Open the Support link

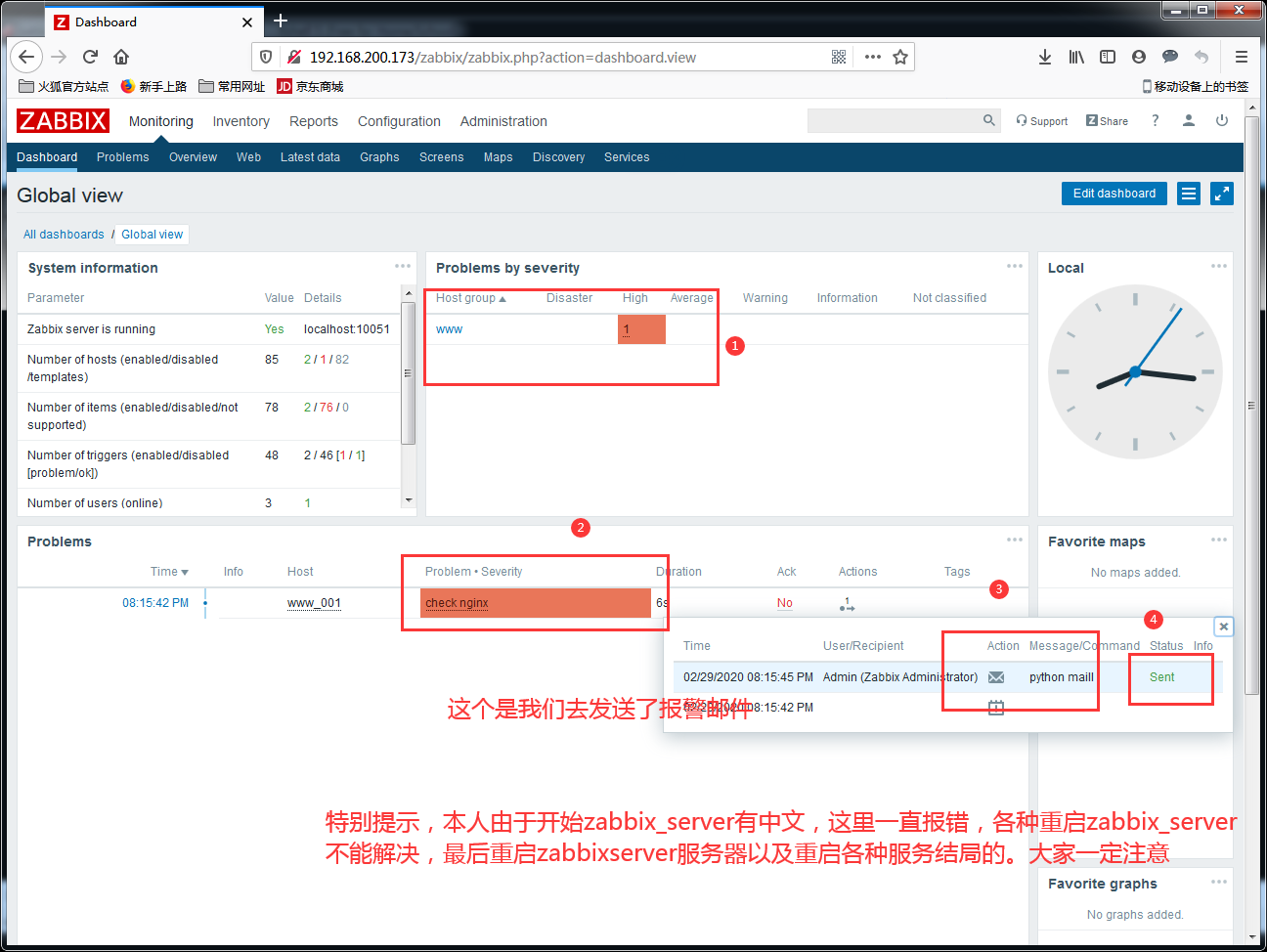pyautogui.click(x=1042, y=121)
